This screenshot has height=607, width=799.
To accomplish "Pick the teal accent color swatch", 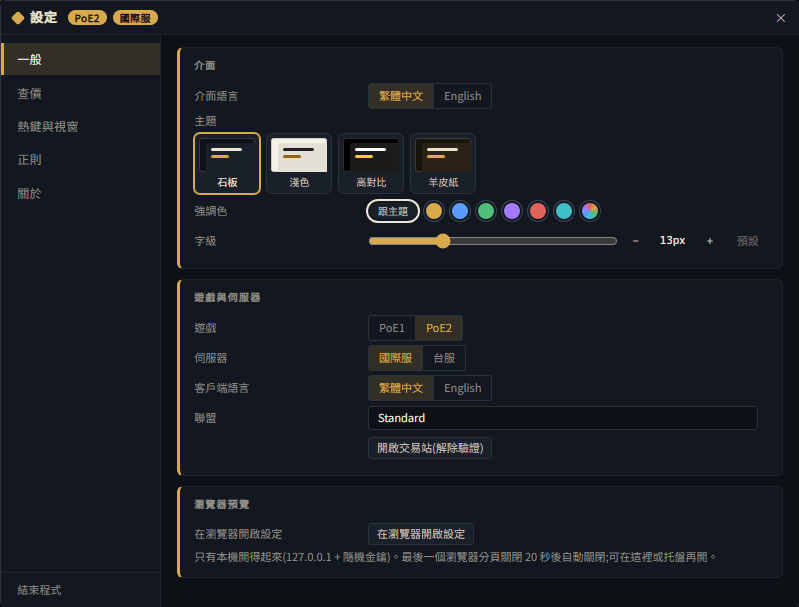I will (564, 211).
